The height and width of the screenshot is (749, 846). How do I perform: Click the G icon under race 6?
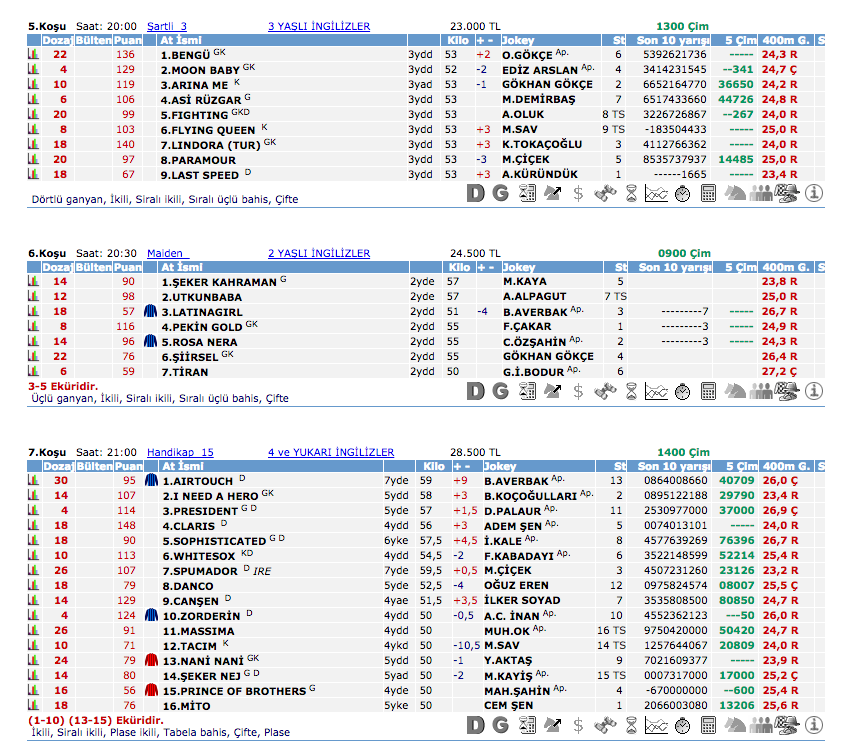501,390
